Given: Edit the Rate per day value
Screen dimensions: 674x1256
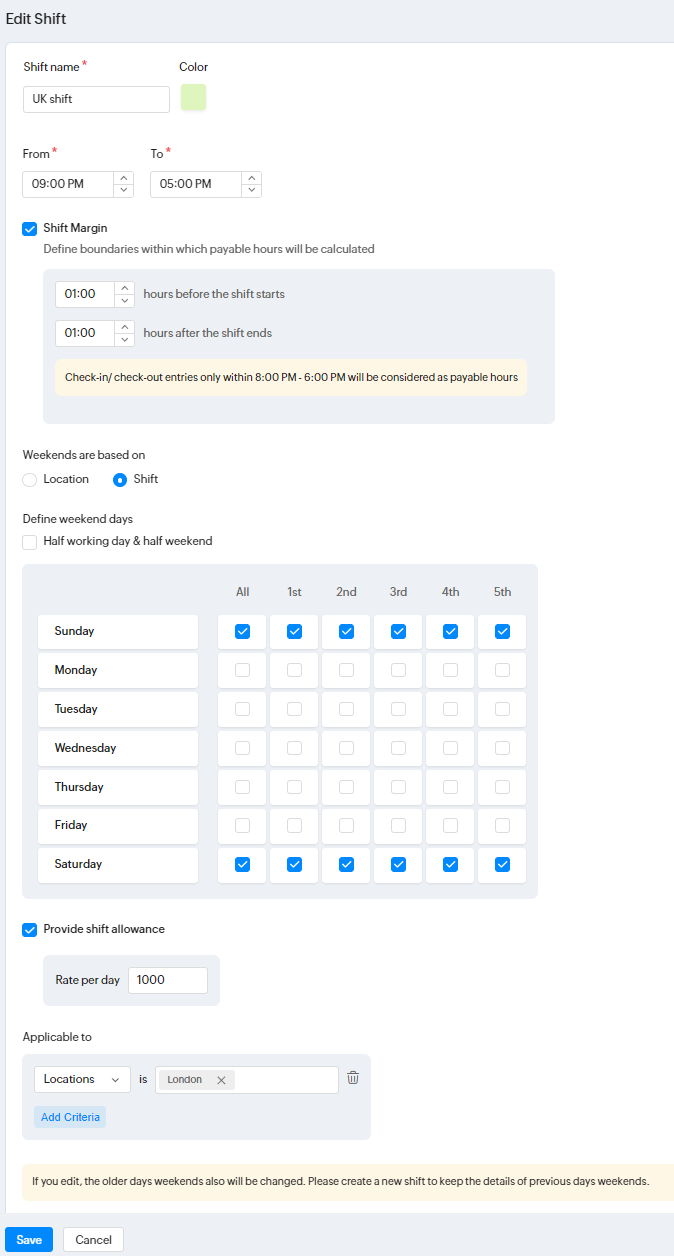Looking at the screenshot, I should 167,980.
